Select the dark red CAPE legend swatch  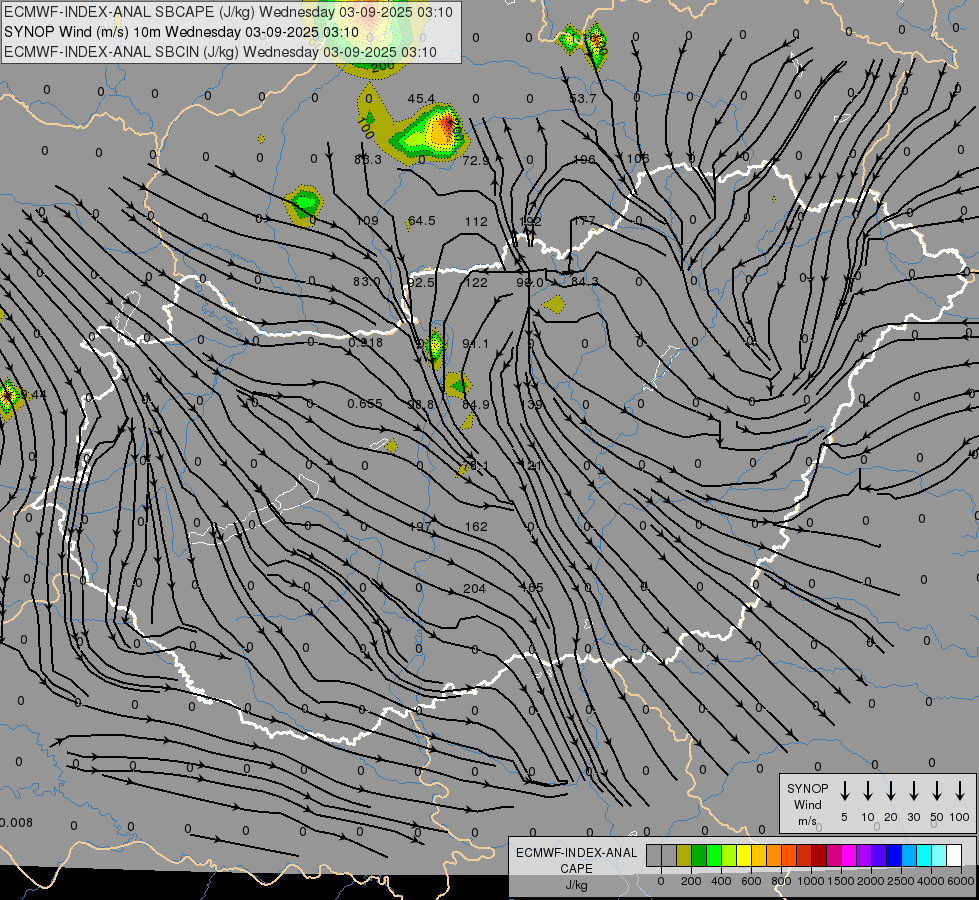(x=819, y=855)
